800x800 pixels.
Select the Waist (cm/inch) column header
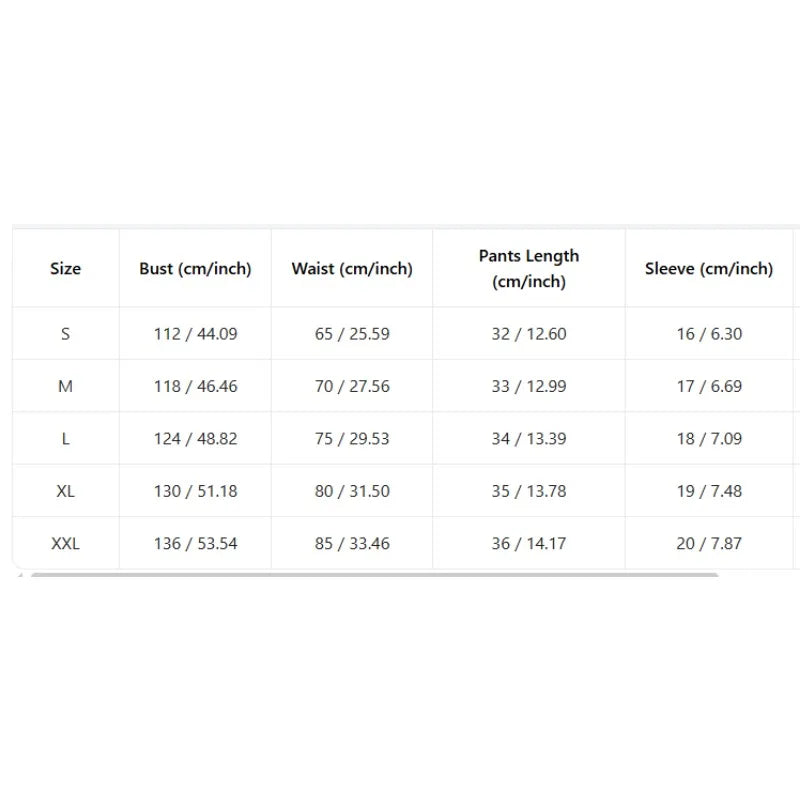pyautogui.click(x=352, y=268)
